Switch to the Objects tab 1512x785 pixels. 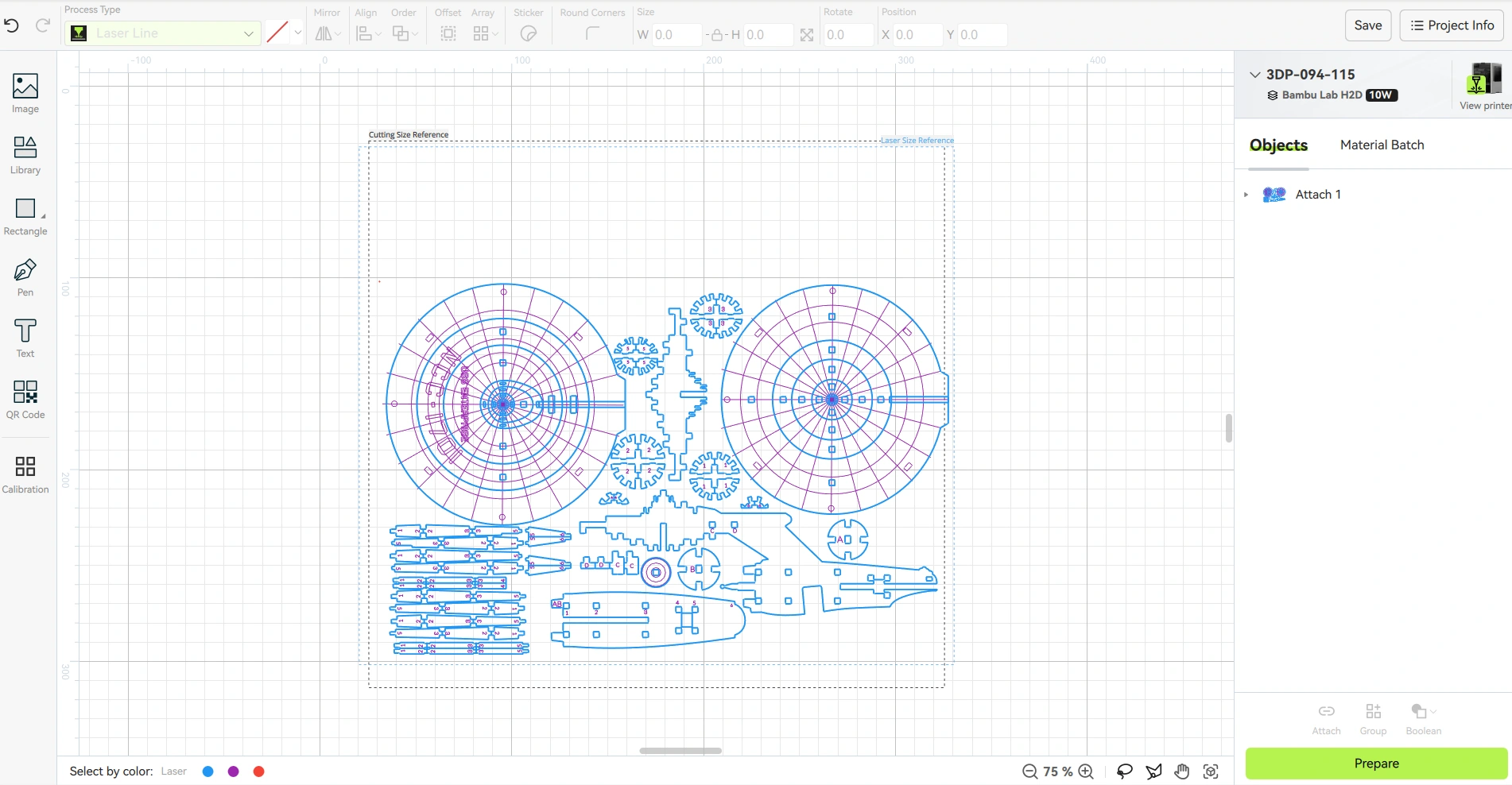(1278, 145)
